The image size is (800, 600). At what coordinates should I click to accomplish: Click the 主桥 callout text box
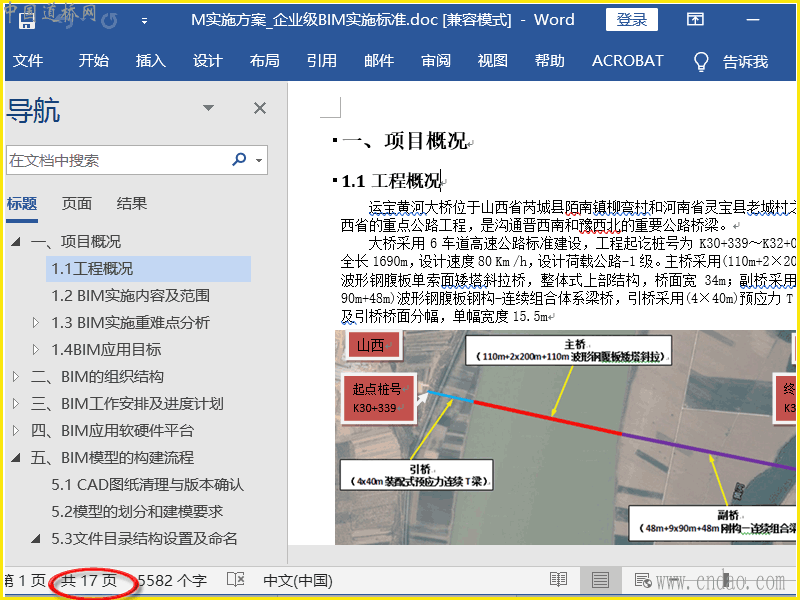point(568,350)
